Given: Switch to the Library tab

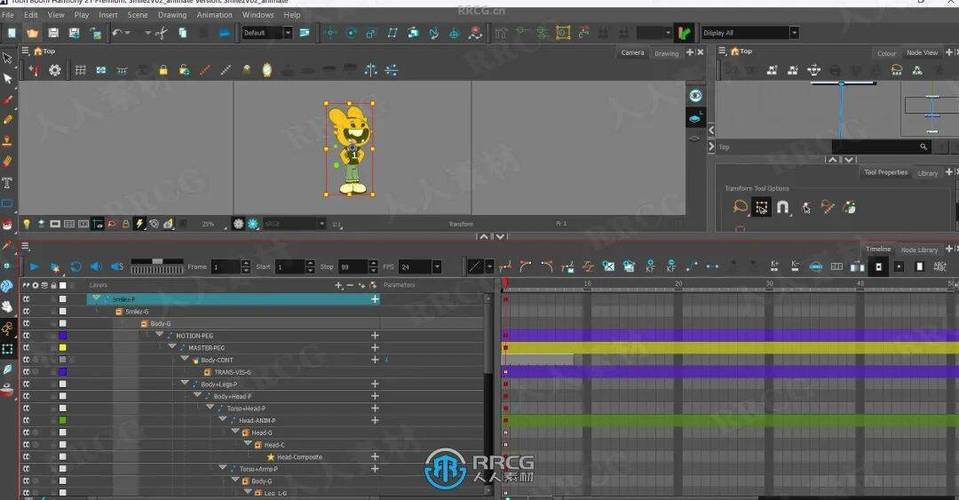Looking at the screenshot, I should click(x=927, y=173).
